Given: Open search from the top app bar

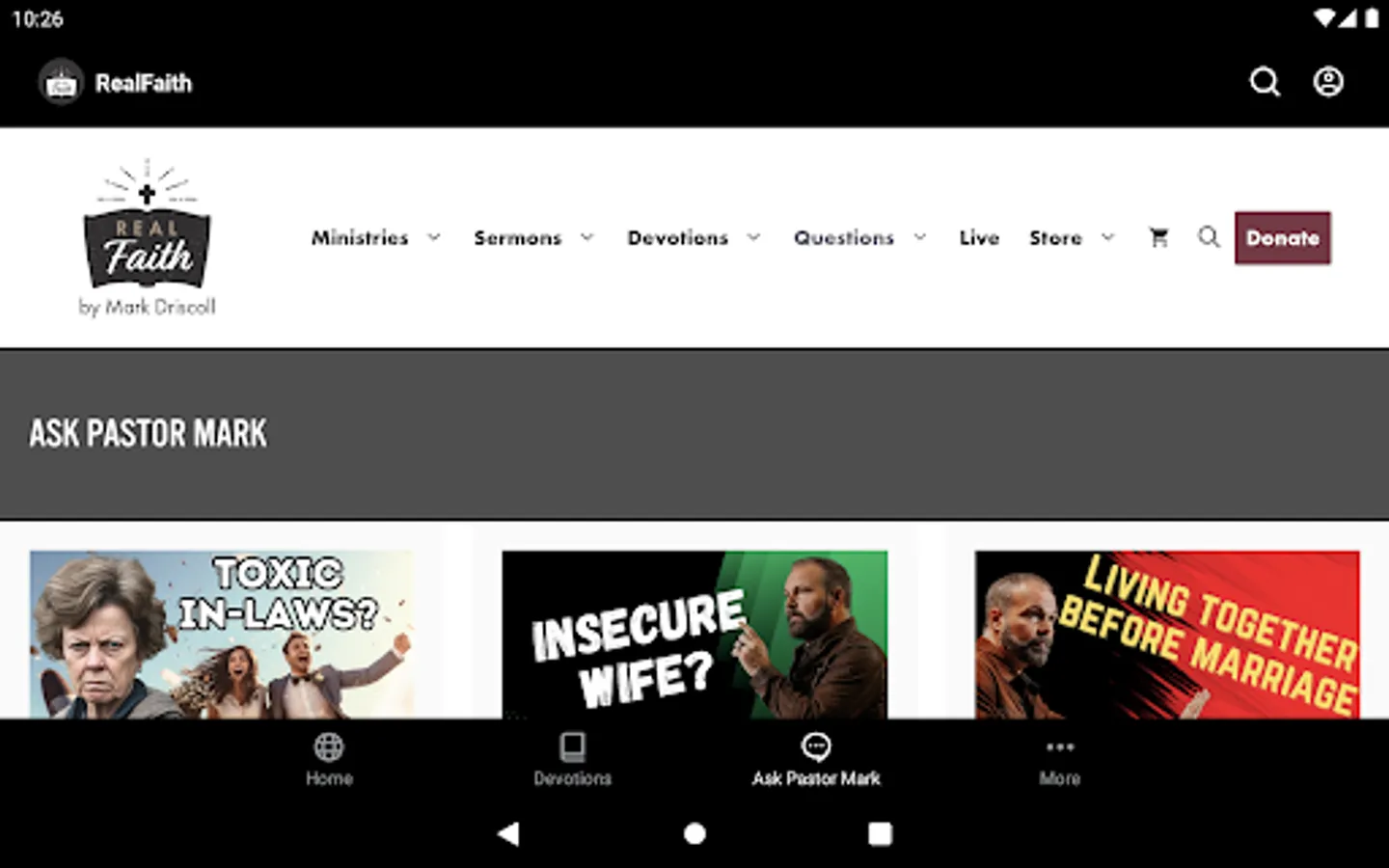Looking at the screenshot, I should [1265, 82].
